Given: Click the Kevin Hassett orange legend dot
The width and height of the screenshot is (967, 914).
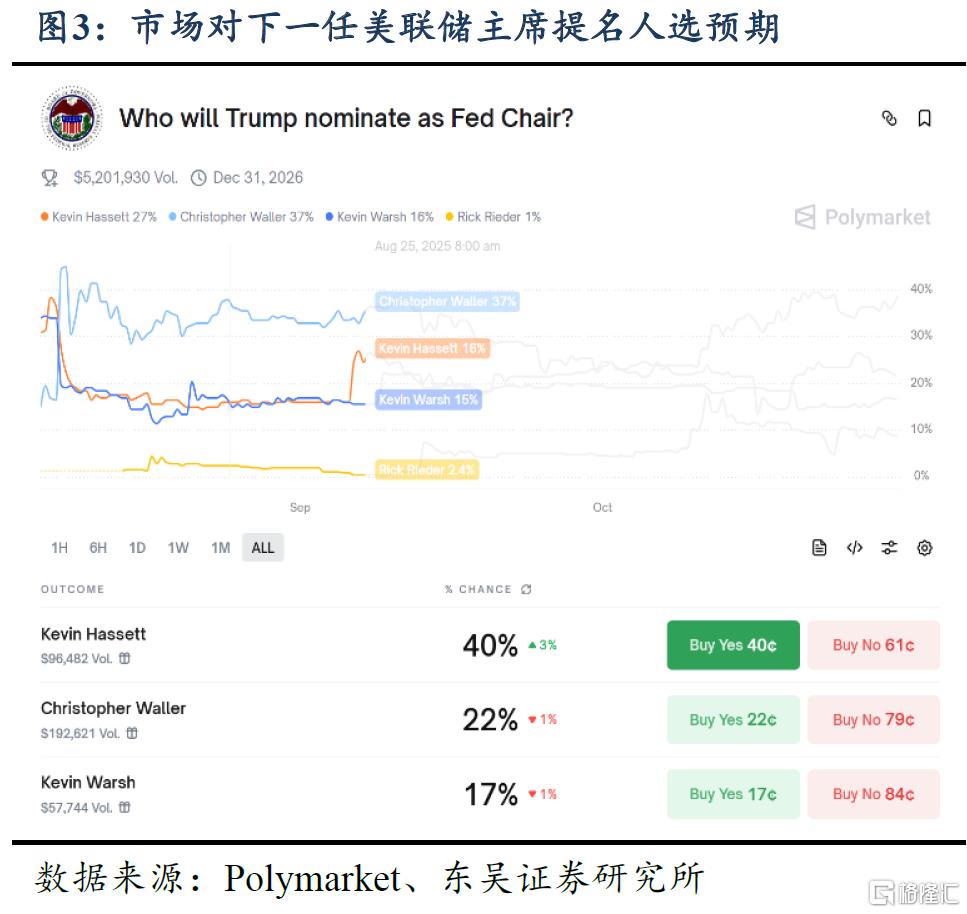Looking at the screenshot, I should pyautogui.click(x=45, y=217).
